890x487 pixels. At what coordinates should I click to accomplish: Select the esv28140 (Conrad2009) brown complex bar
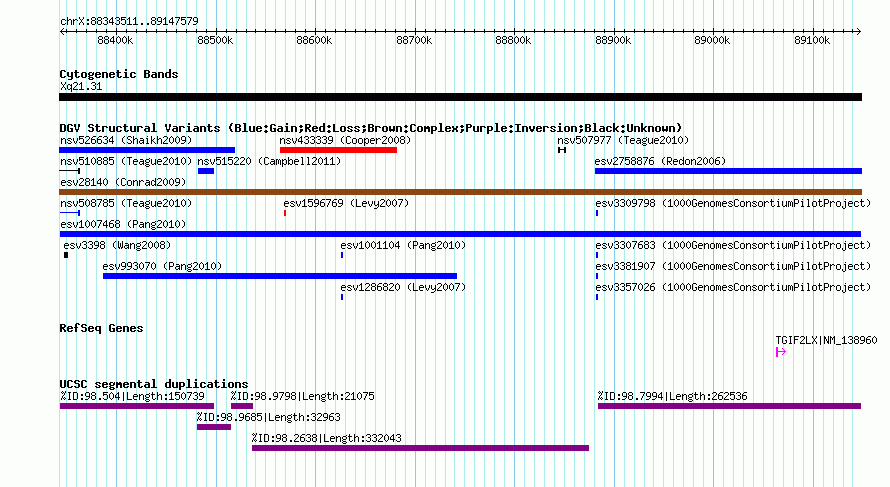point(460,192)
